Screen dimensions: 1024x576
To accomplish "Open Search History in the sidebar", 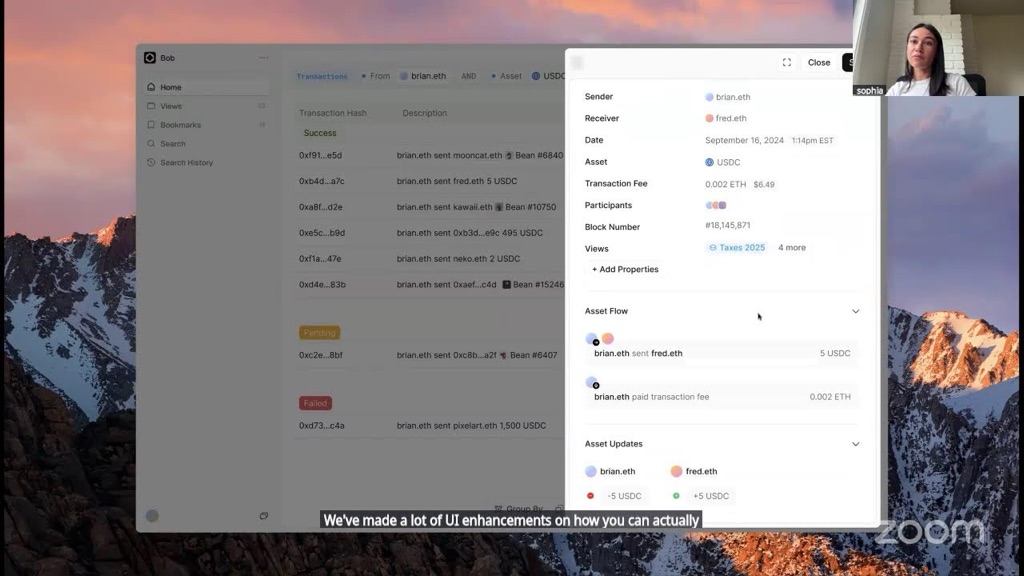I will pos(186,162).
